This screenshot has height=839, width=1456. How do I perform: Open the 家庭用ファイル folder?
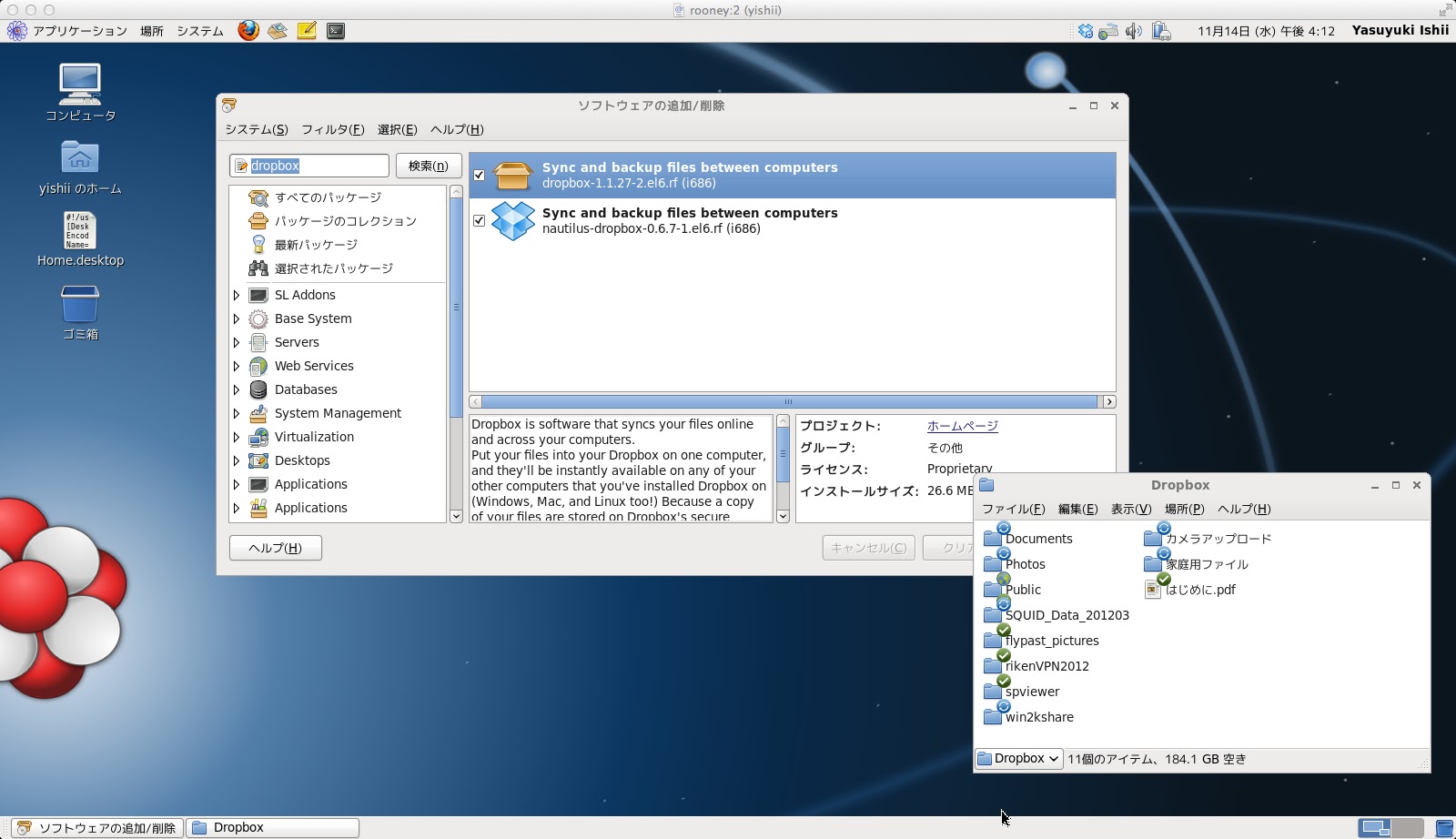[1196, 563]
